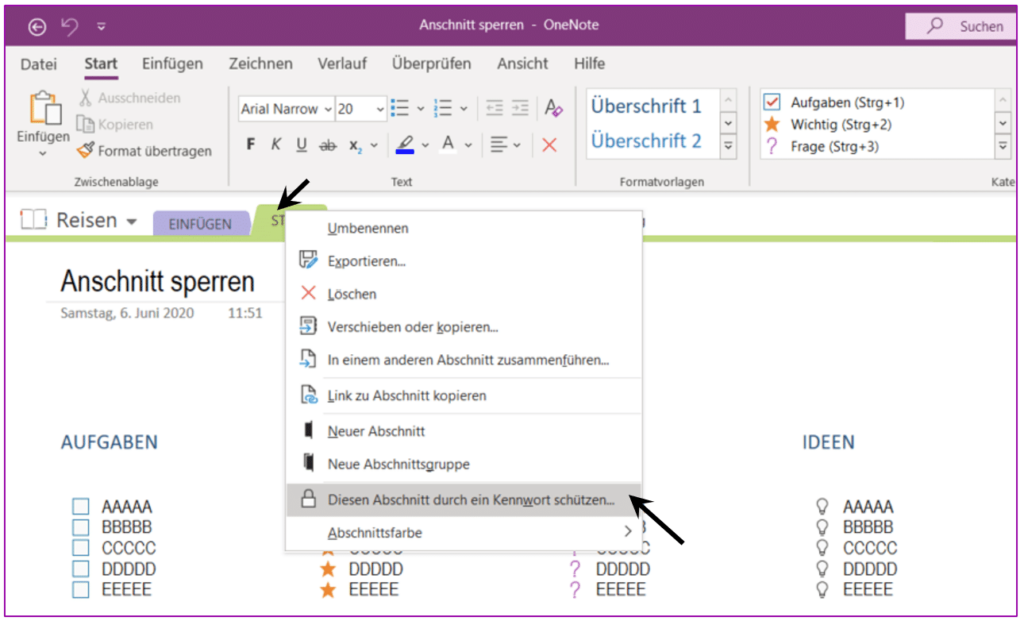Apply the blue text highlight color
The width and height of the screenshot is (1024, 621).
point(405,144)
